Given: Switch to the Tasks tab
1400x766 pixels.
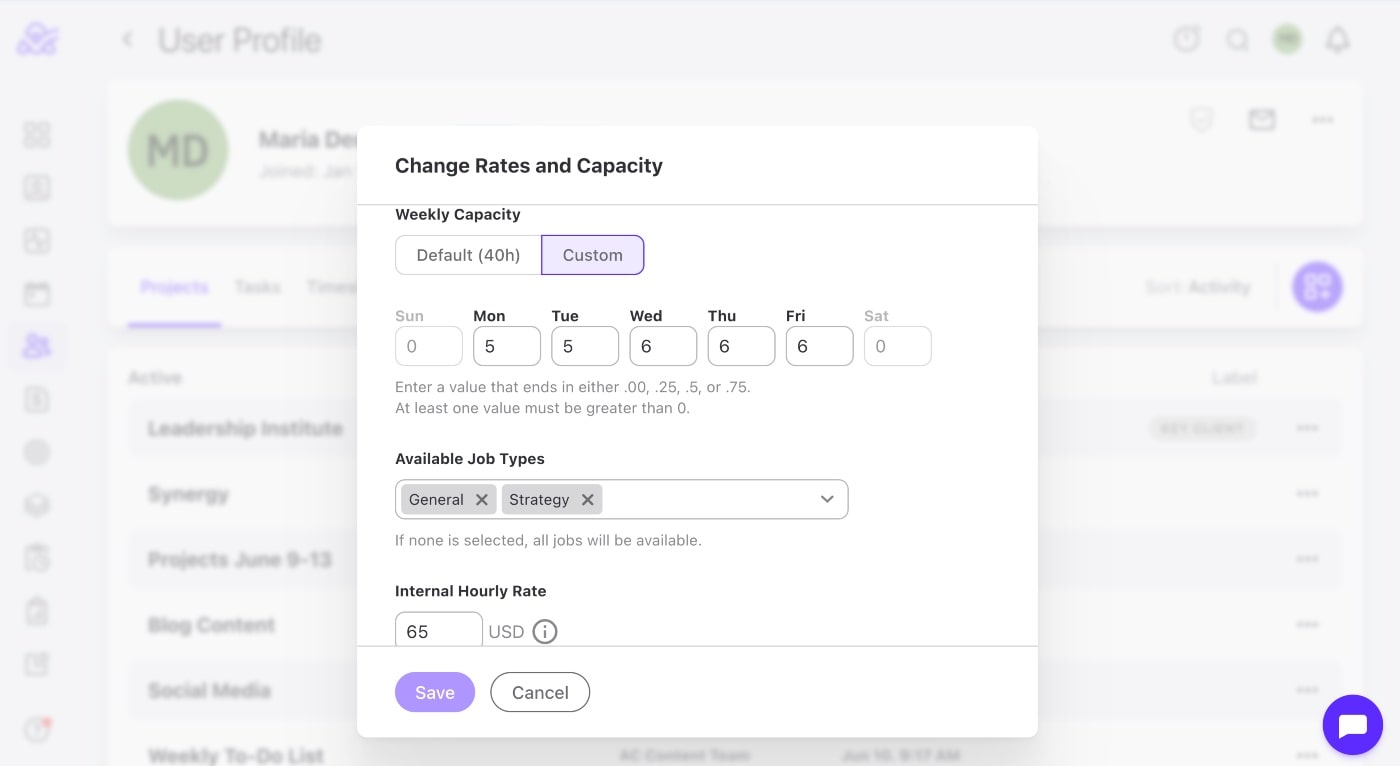Looking at the screenshot, I should click(257, 287).
